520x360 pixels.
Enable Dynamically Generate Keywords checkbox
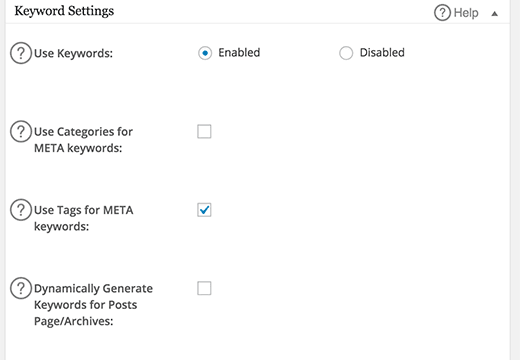[204, 288]
